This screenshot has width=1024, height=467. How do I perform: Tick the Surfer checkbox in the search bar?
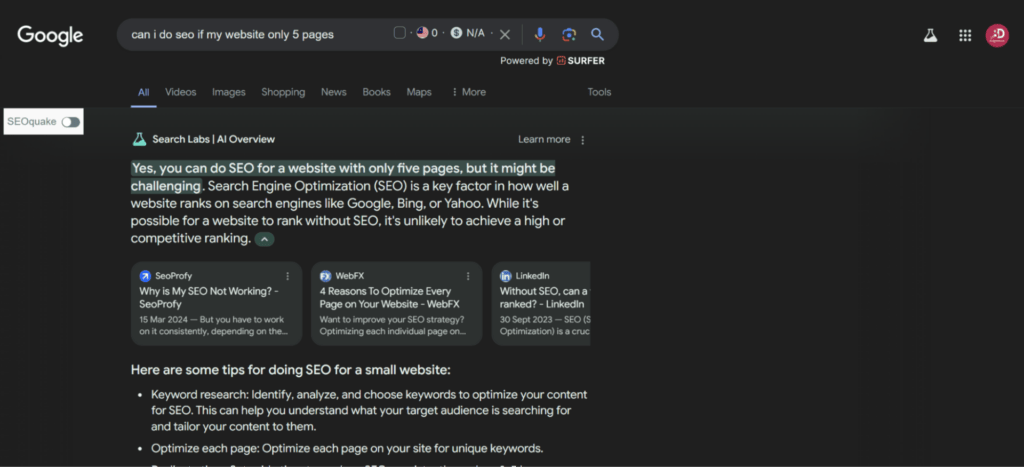[400, 33]
